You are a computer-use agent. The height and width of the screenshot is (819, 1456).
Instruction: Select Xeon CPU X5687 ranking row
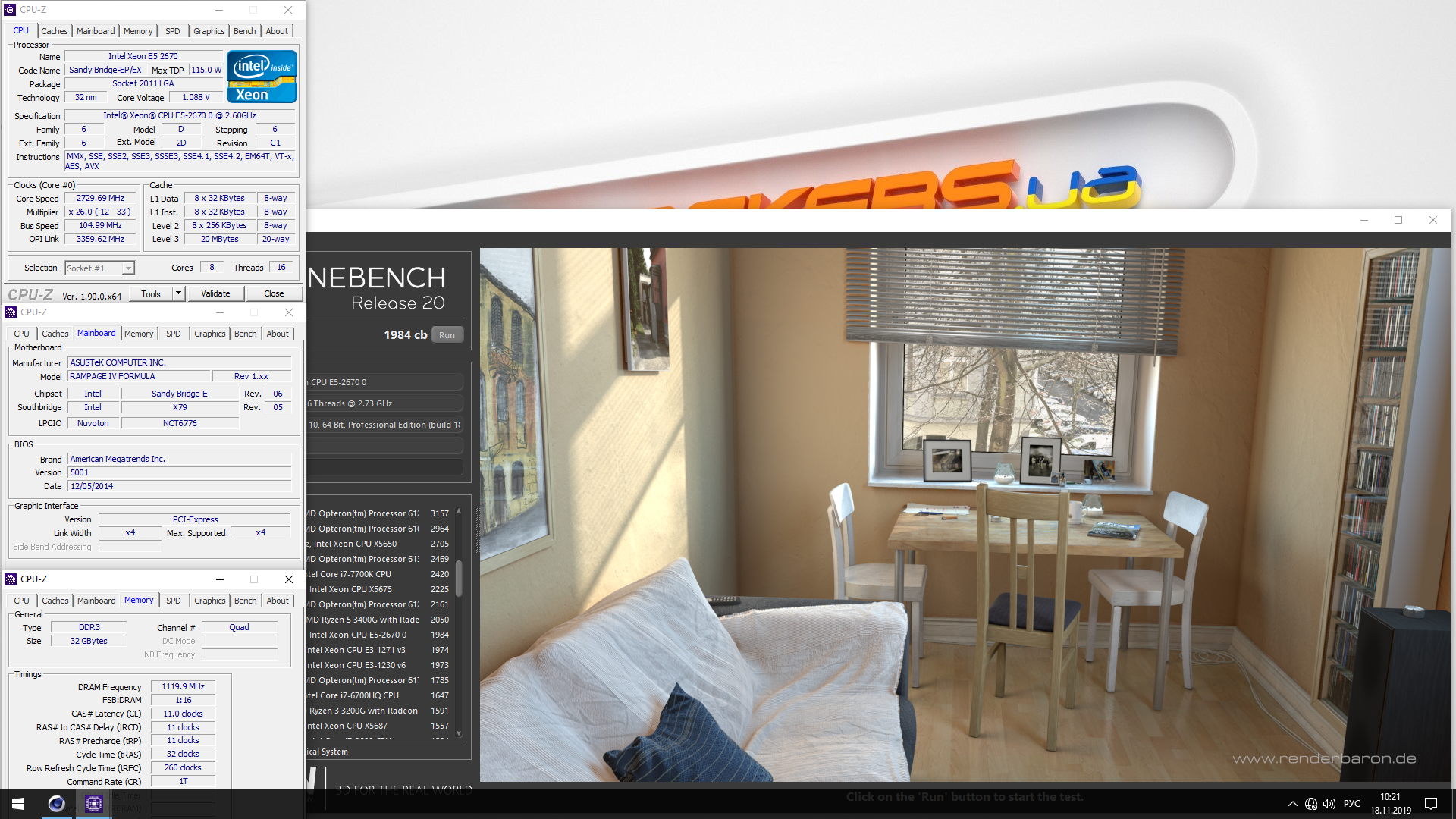coord(378,726)
